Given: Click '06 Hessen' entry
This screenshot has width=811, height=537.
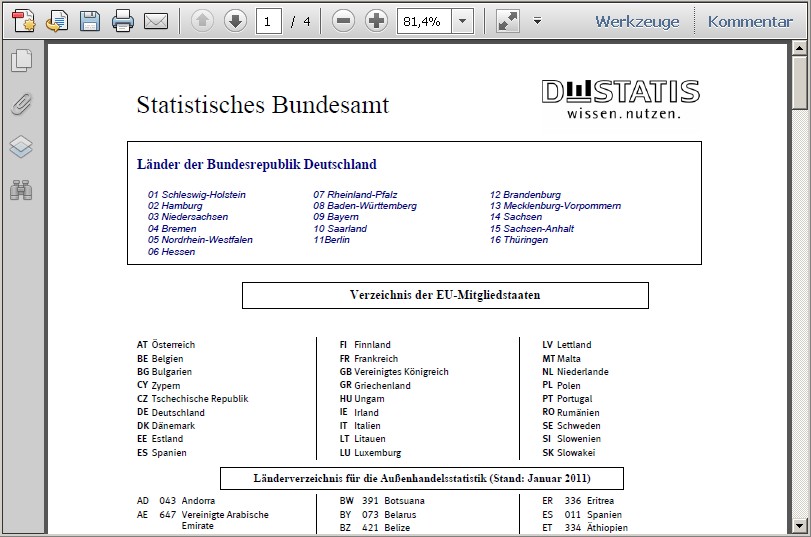Looking at the screenshot, I should [x=171, y=252].
